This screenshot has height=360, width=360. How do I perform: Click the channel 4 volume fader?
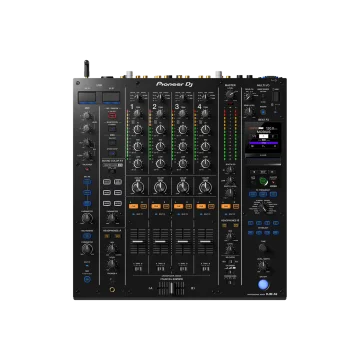[x=205, y=241]
